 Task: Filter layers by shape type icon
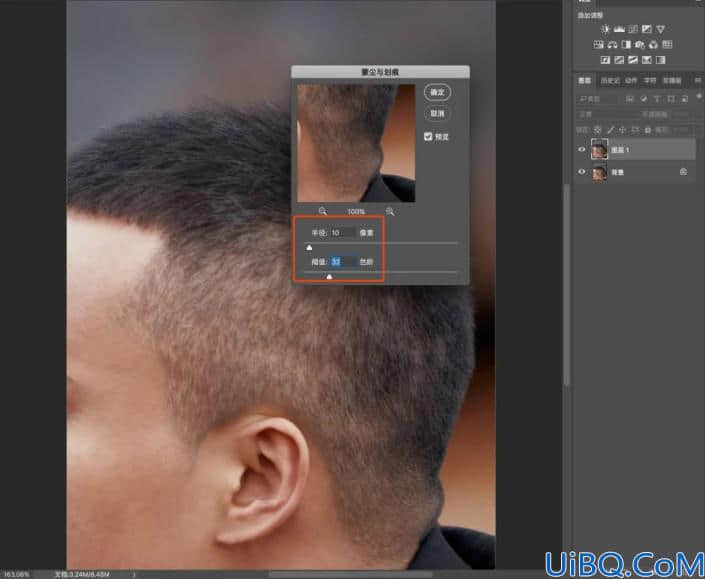tap(671, 98)
